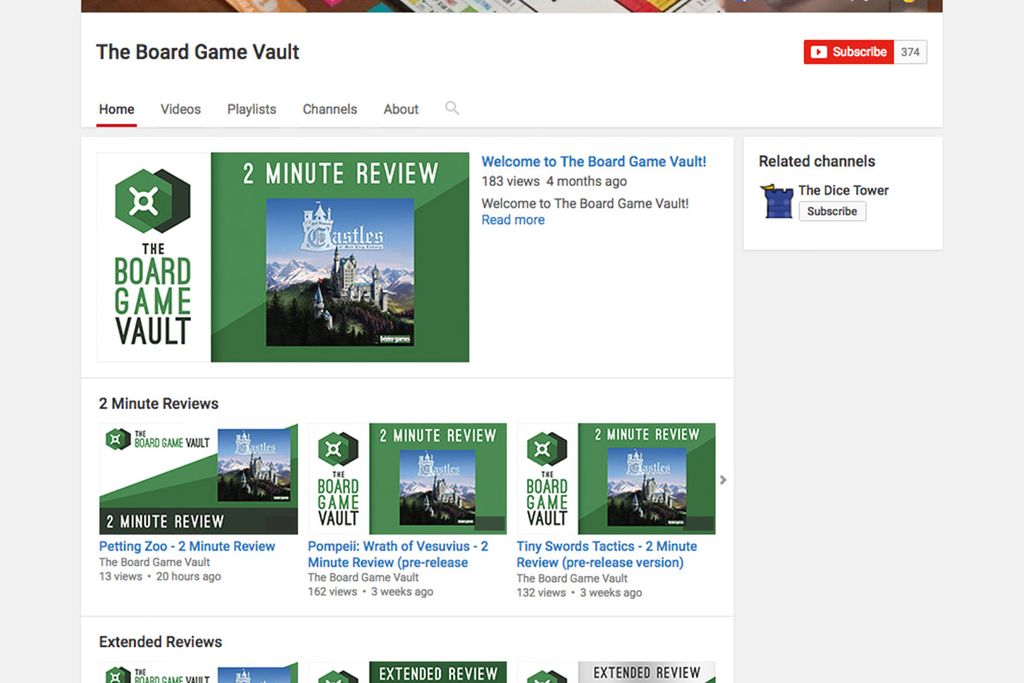Click the 374 subscriber count
This screenshot has height=683, width=1024.
tap(910, 52)
